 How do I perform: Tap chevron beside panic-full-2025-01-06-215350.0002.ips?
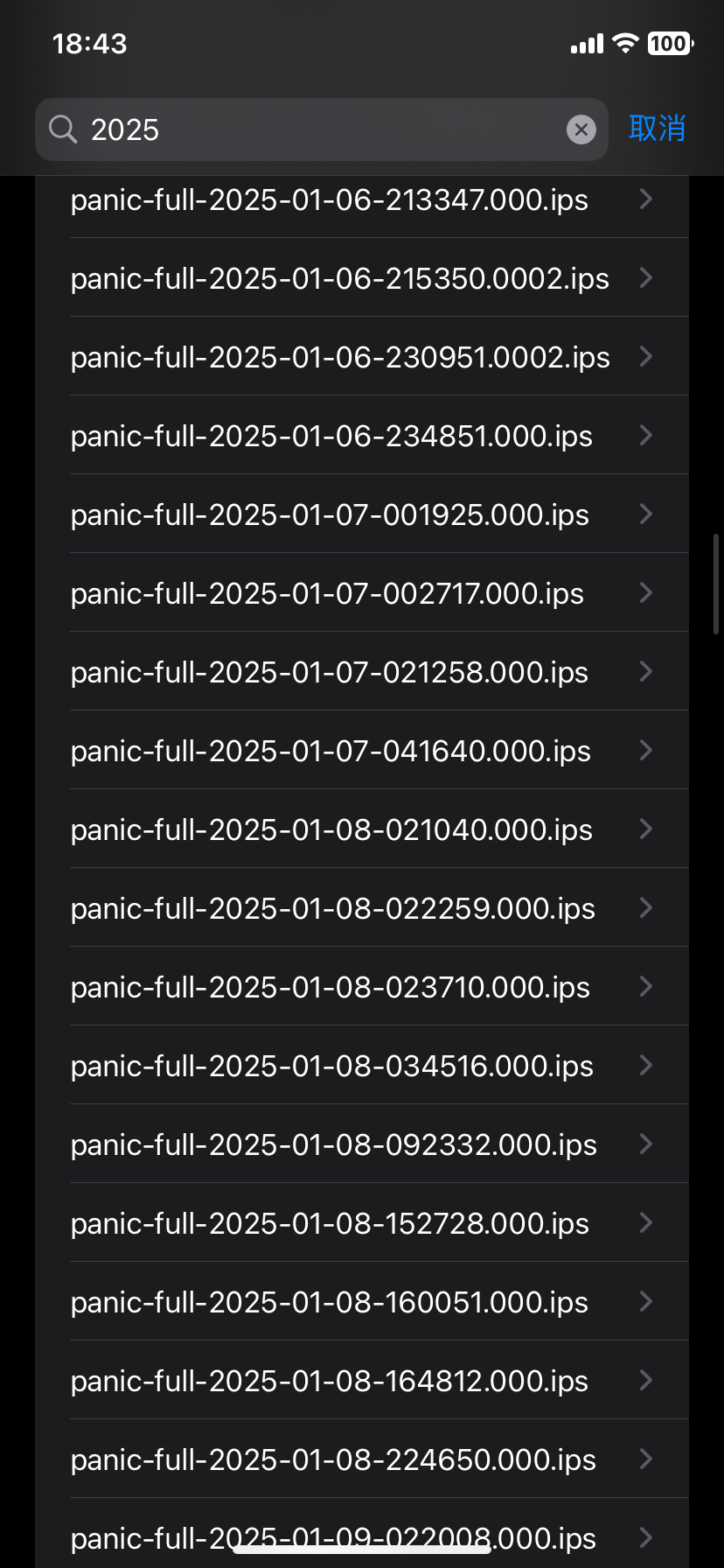(646, 277)
